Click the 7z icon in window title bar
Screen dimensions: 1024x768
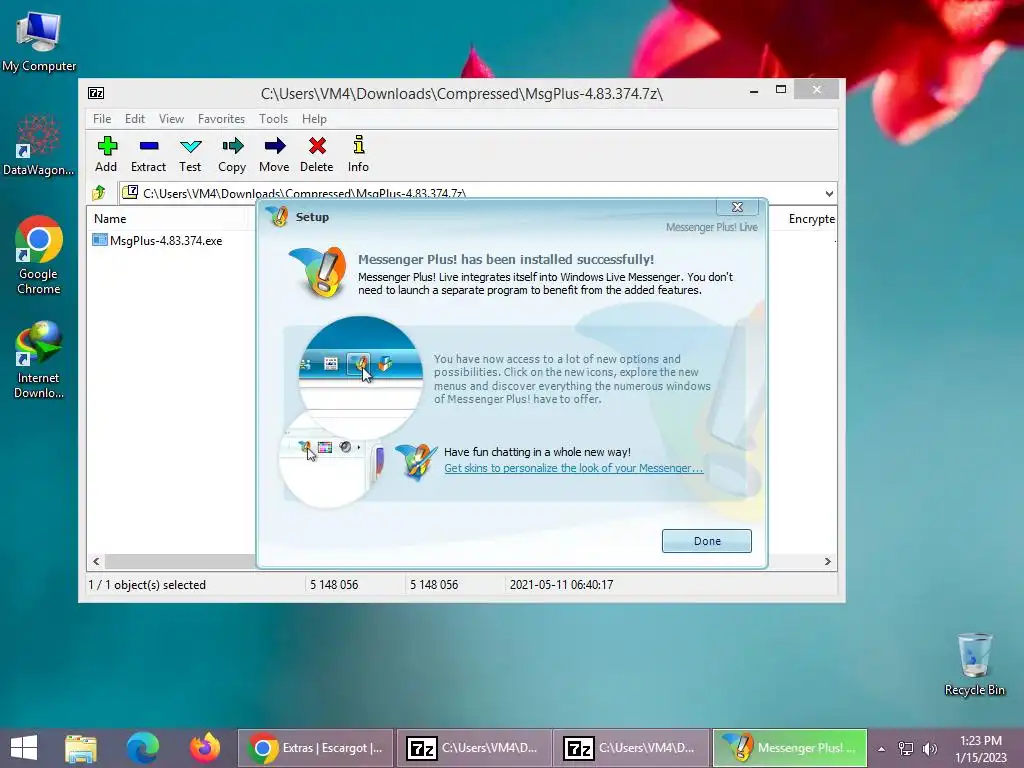pos(96,93)
